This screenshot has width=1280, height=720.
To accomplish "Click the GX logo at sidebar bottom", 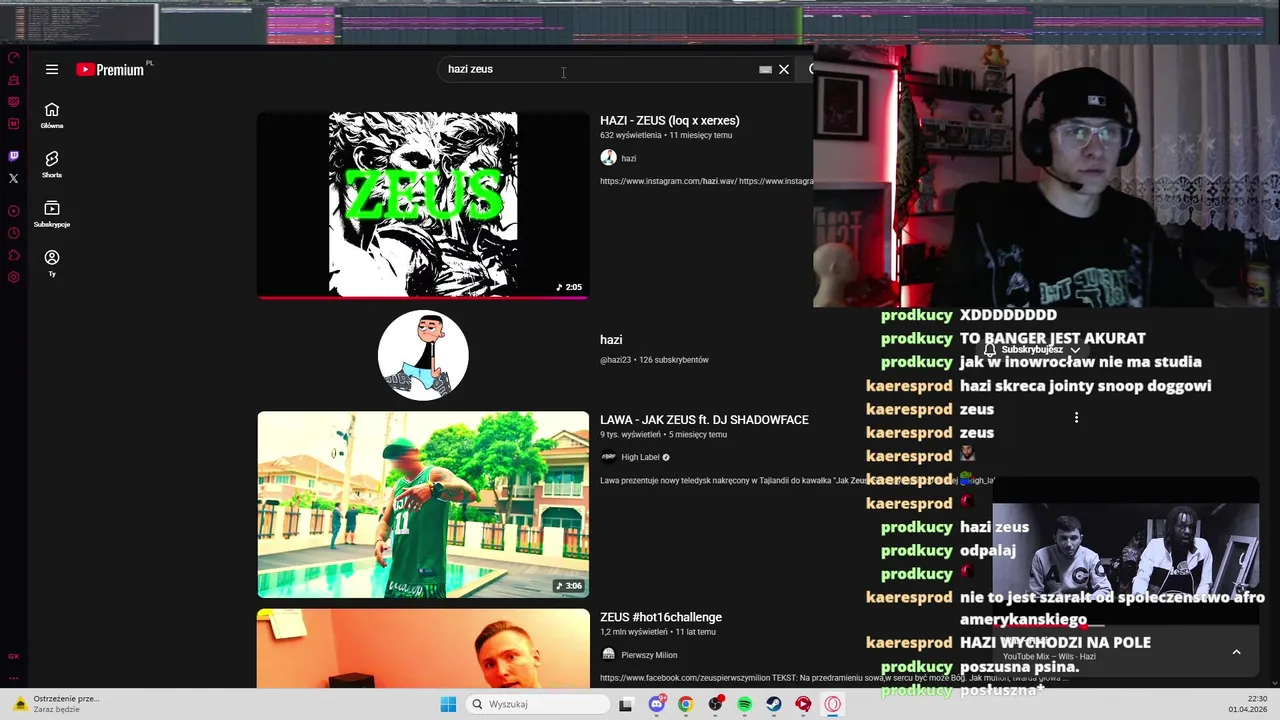I will 13,657.
